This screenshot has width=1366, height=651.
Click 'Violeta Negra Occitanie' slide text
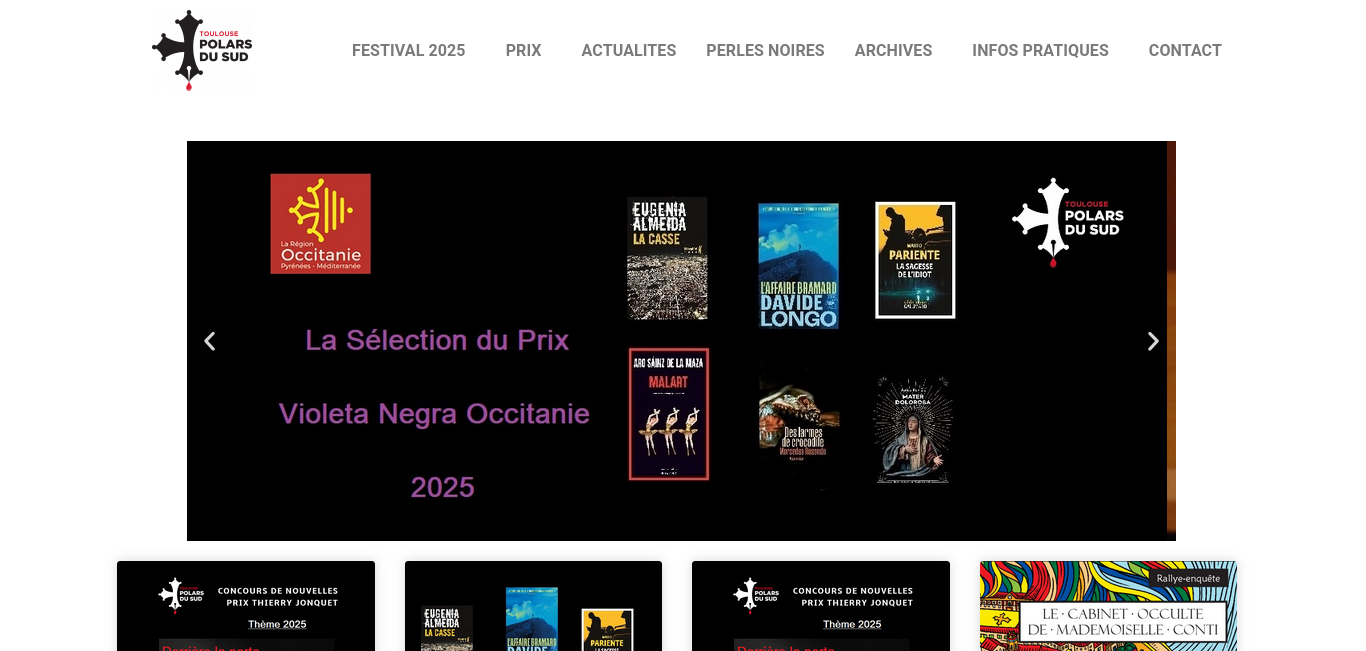tap(434, 414)
